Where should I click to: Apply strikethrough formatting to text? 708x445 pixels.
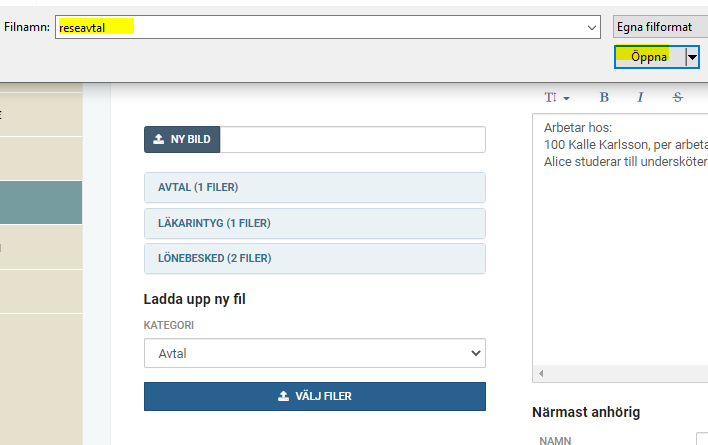click(677, 97)
